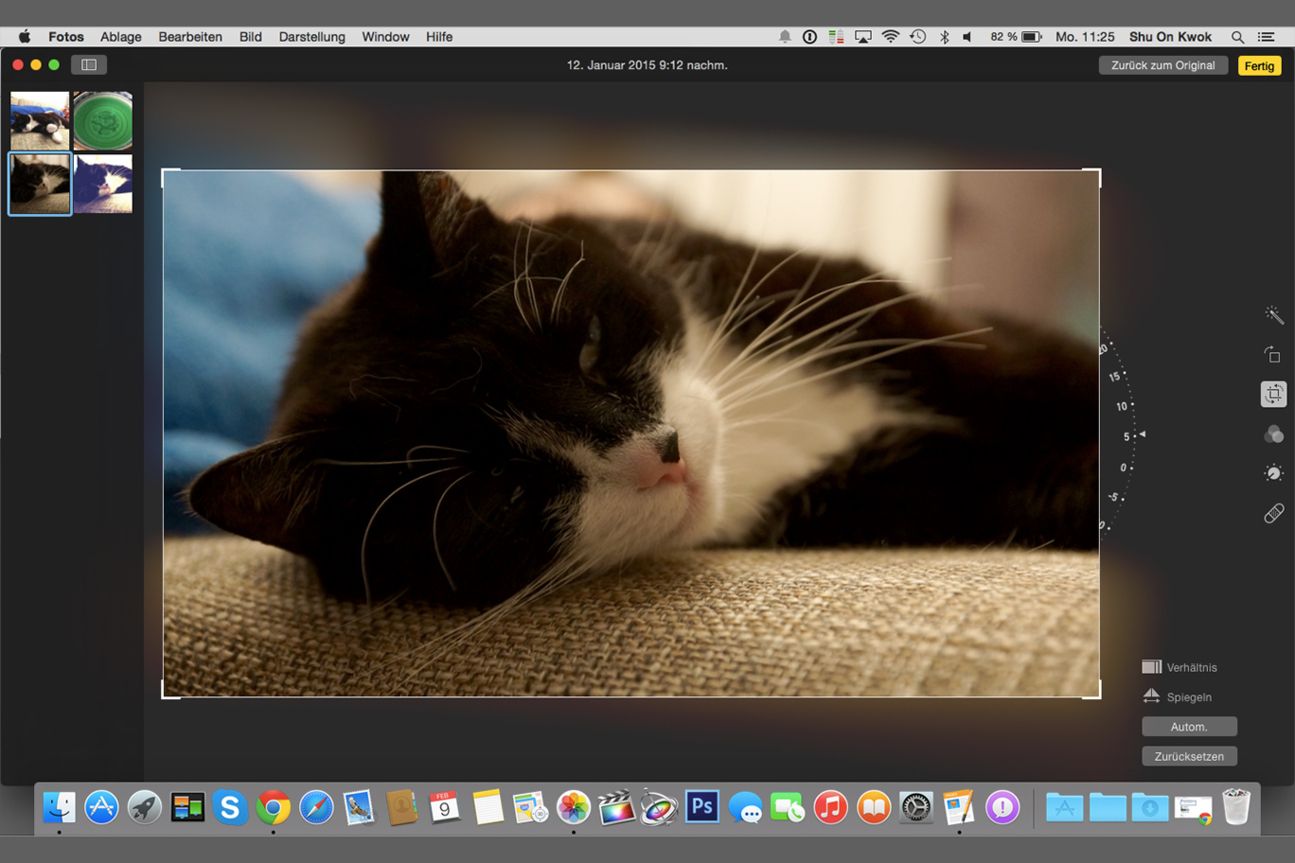Click the Time Machine menu bar icon
The width and height of the screenshot is (1295, 863).
[918, 37]
